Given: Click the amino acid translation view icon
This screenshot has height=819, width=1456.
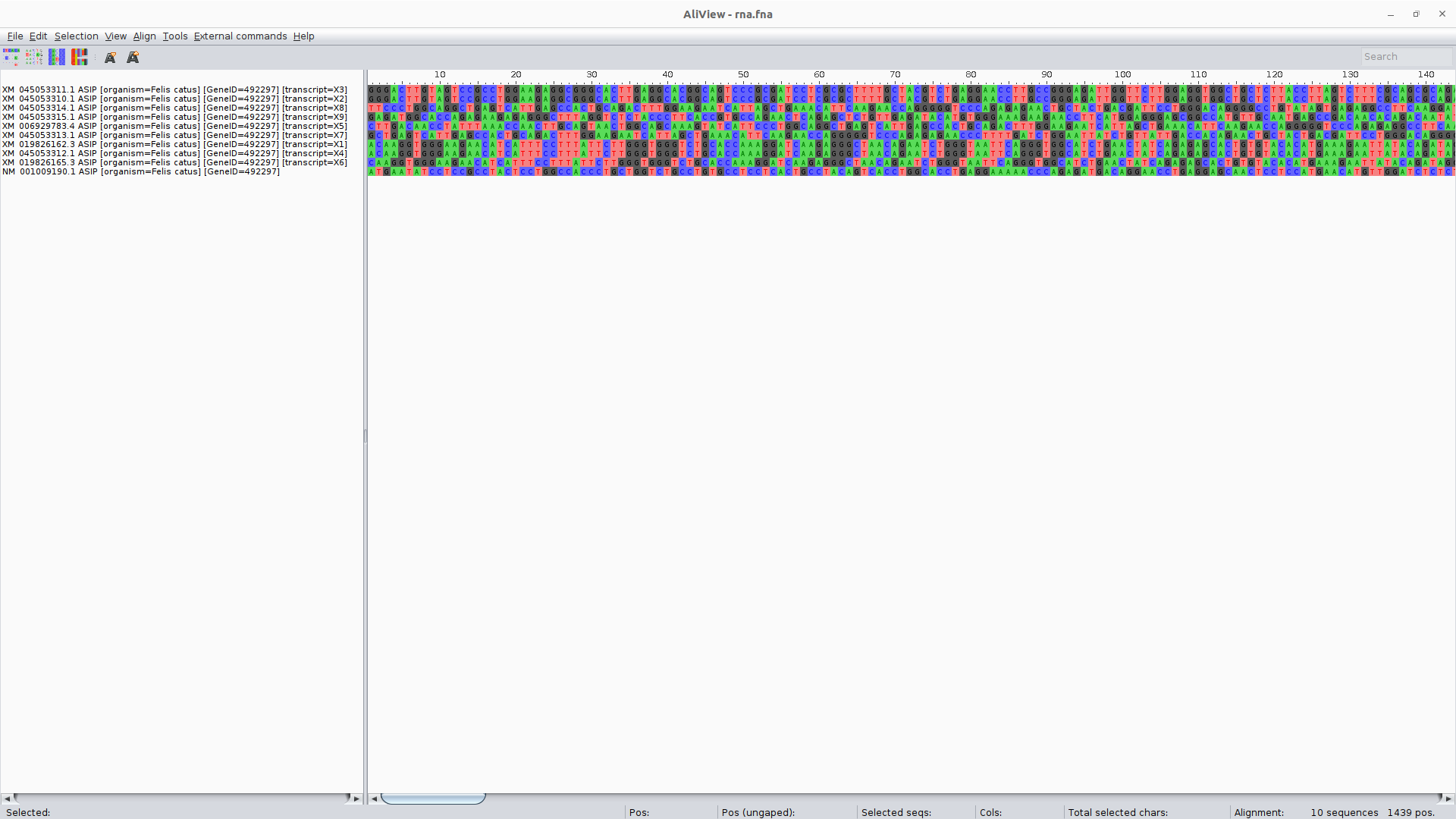Looking at the screenshot, I should [x=80, y=57].
